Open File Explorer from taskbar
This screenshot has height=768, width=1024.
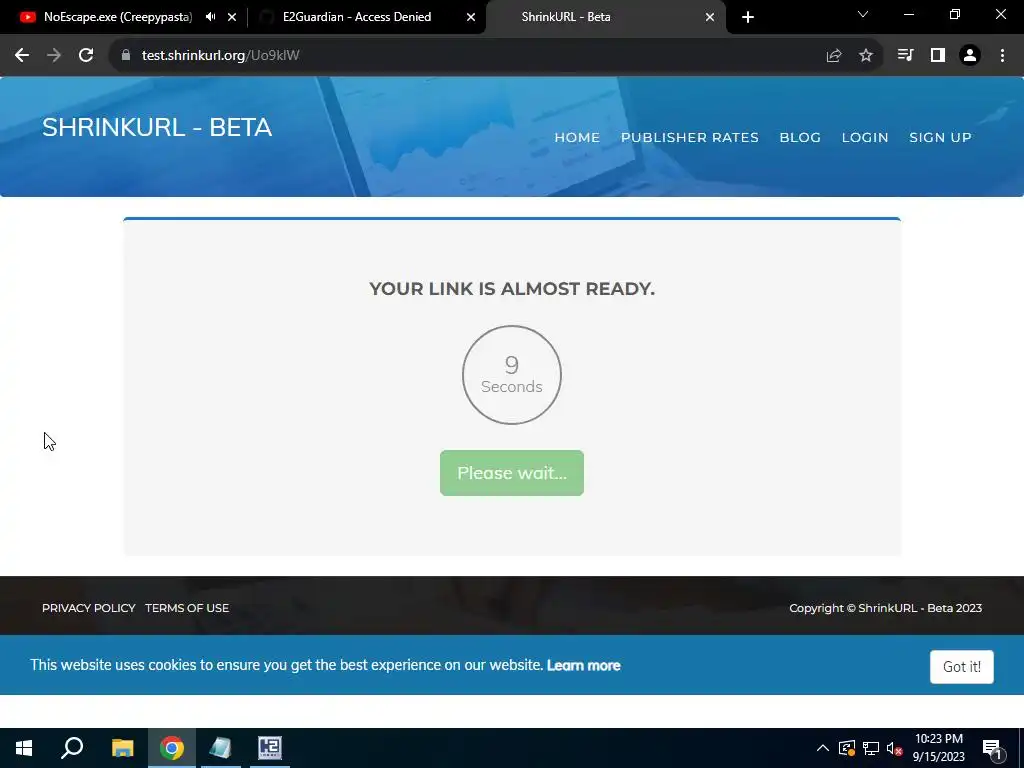click(122, 748)
